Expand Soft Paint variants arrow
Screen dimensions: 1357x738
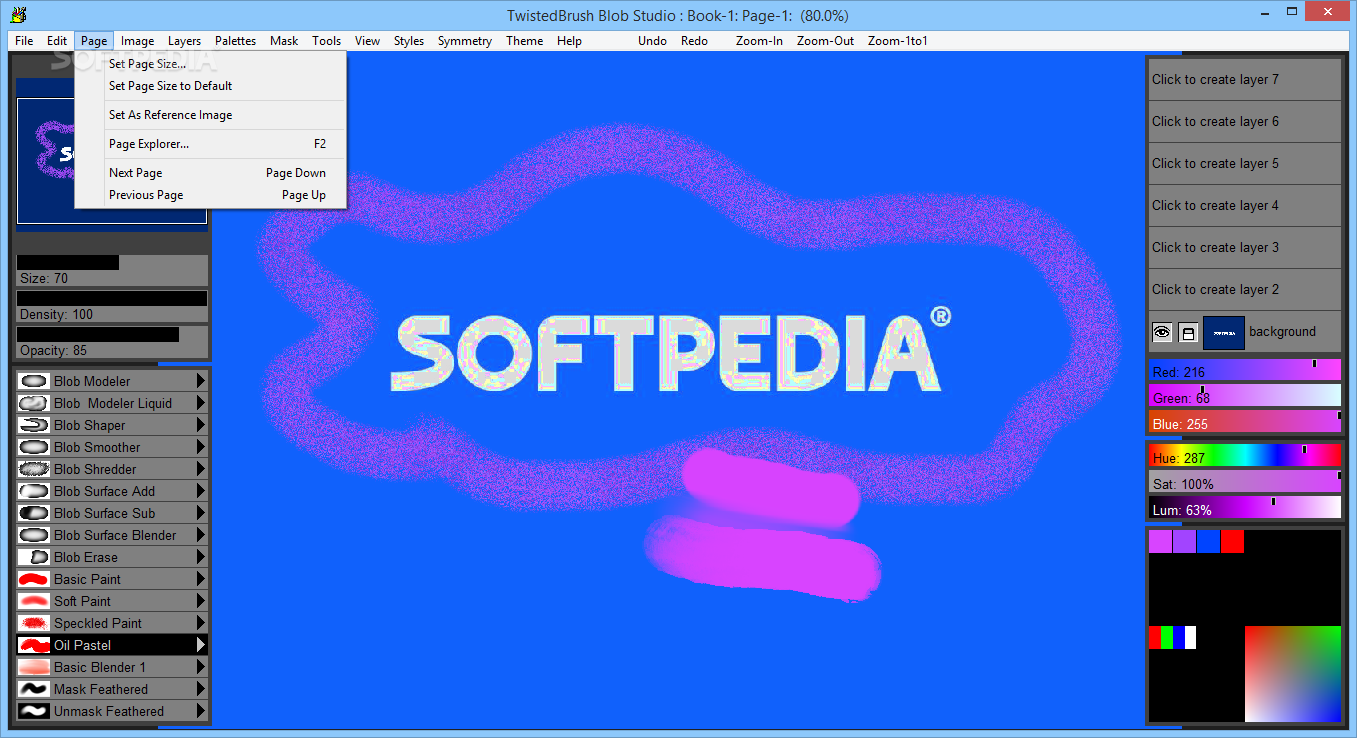(201, 601)
